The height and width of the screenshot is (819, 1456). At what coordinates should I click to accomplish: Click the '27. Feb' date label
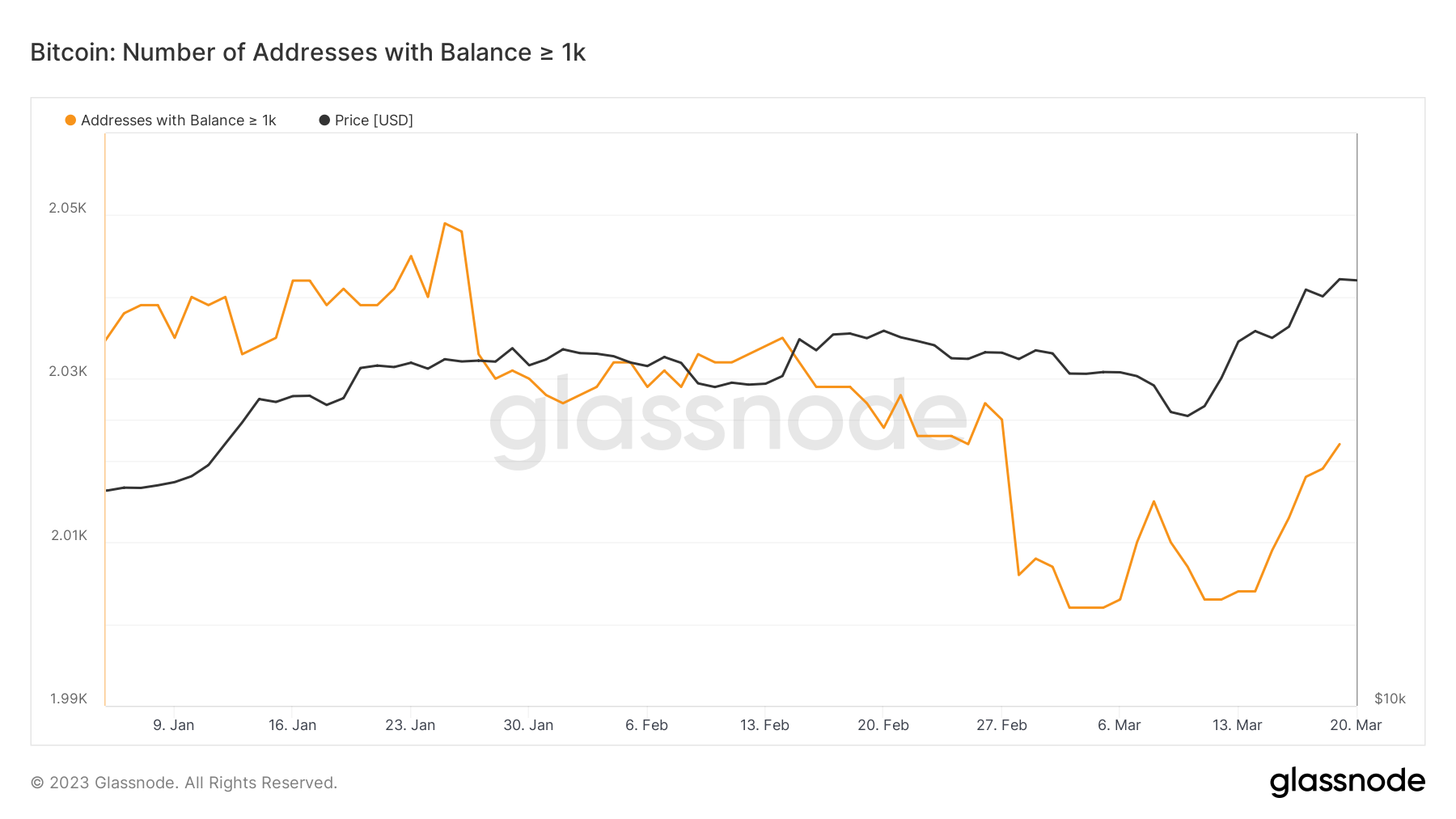pos(1001,725)
